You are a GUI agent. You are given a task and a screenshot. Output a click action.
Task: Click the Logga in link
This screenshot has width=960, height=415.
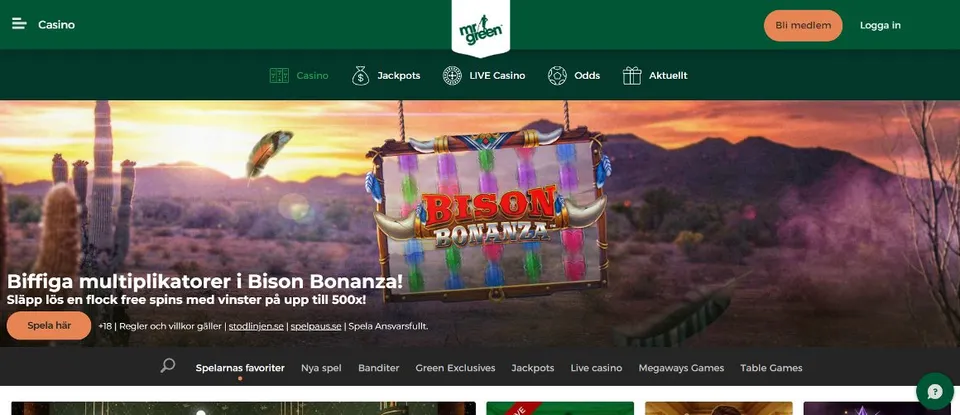coord(880,26)
